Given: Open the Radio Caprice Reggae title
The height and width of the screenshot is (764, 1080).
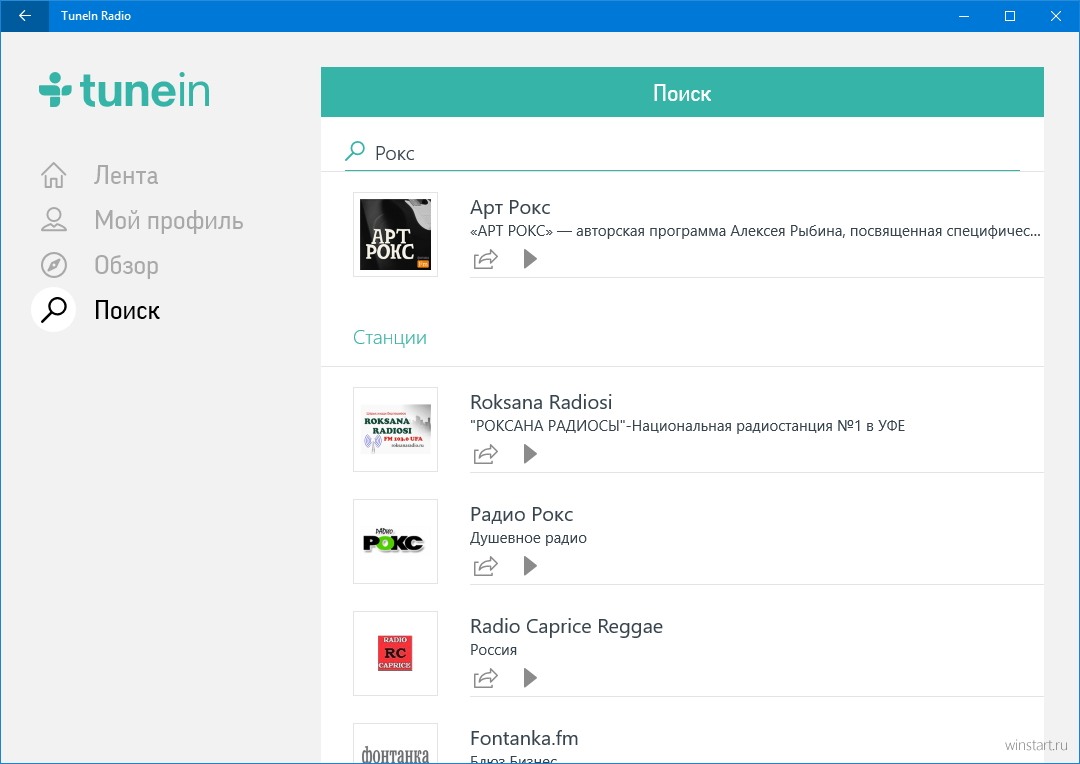Looking at the screenshot, I should click(x=566, y=627).
